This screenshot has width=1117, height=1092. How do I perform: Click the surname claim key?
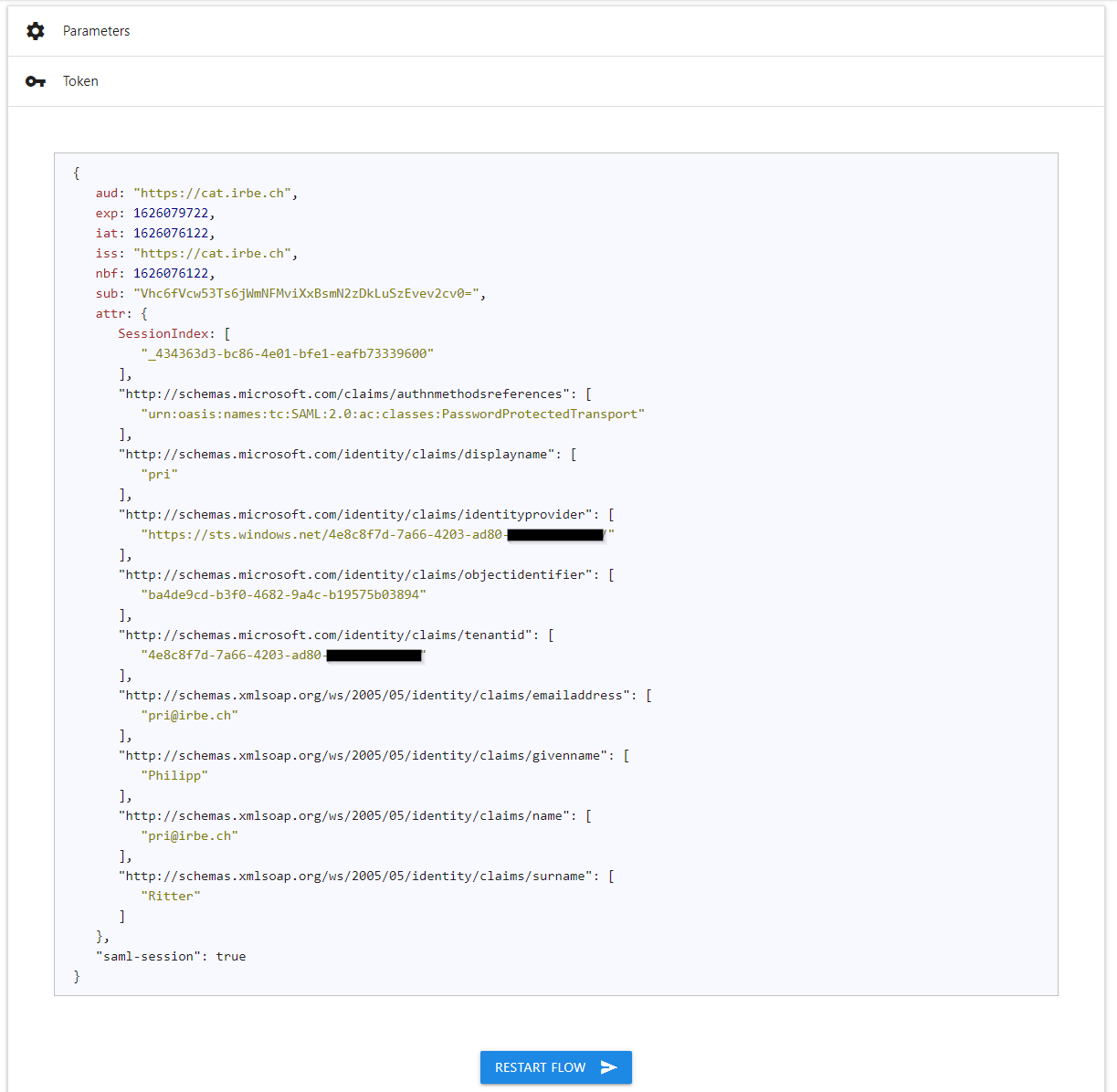coord(355,876)
